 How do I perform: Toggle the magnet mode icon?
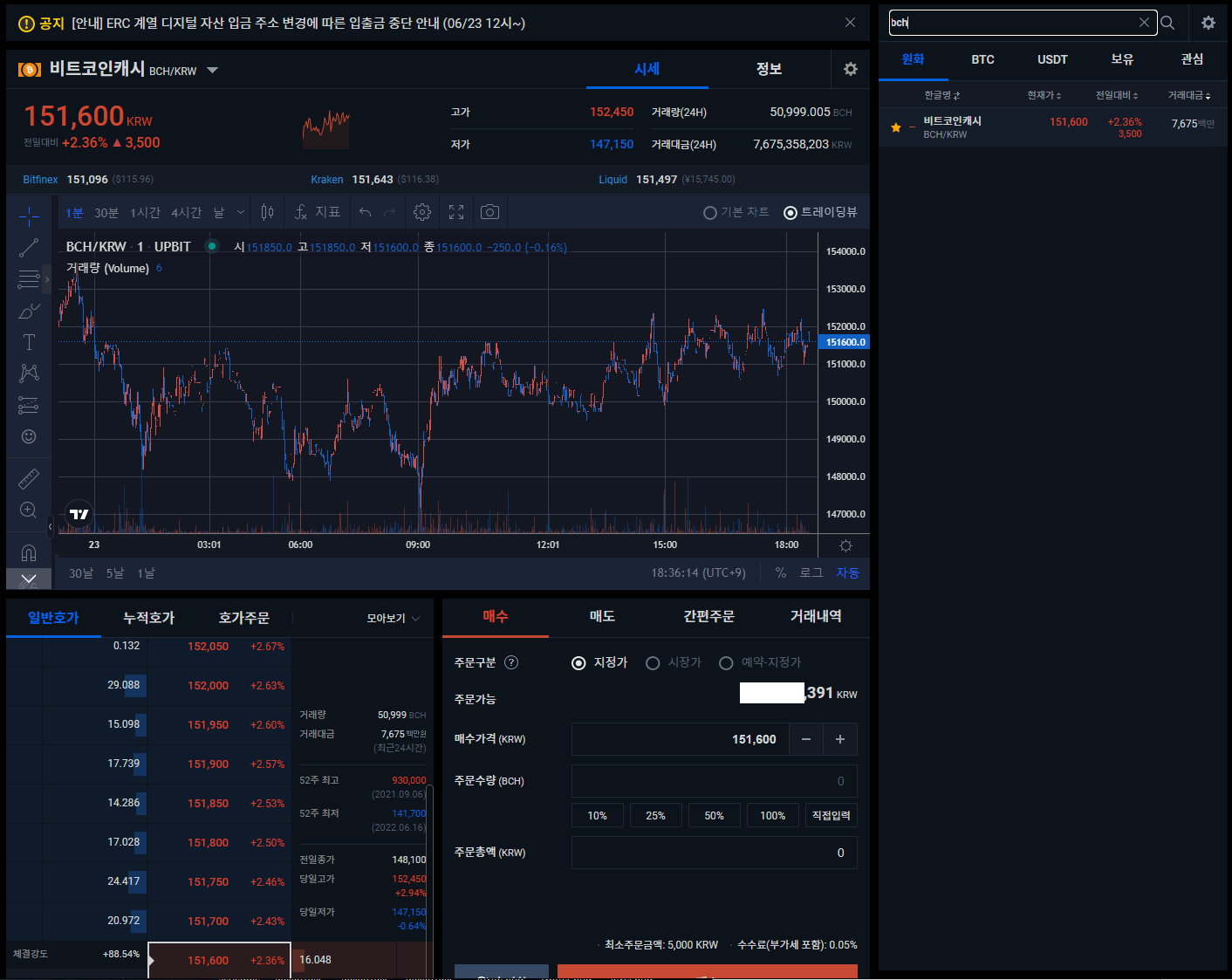click(29, 552)
